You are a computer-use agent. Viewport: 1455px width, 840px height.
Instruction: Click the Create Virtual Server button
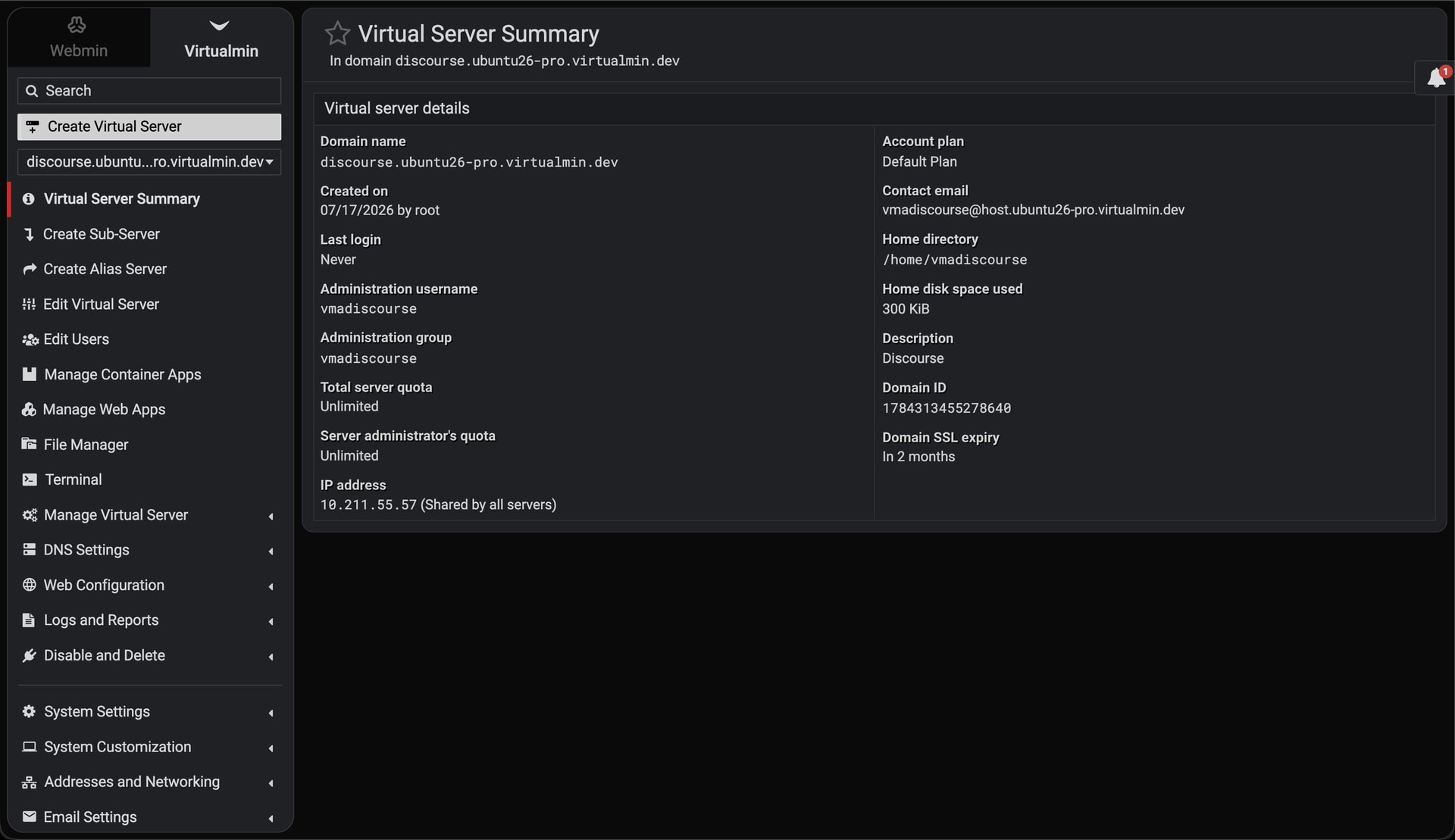[149, 126]
